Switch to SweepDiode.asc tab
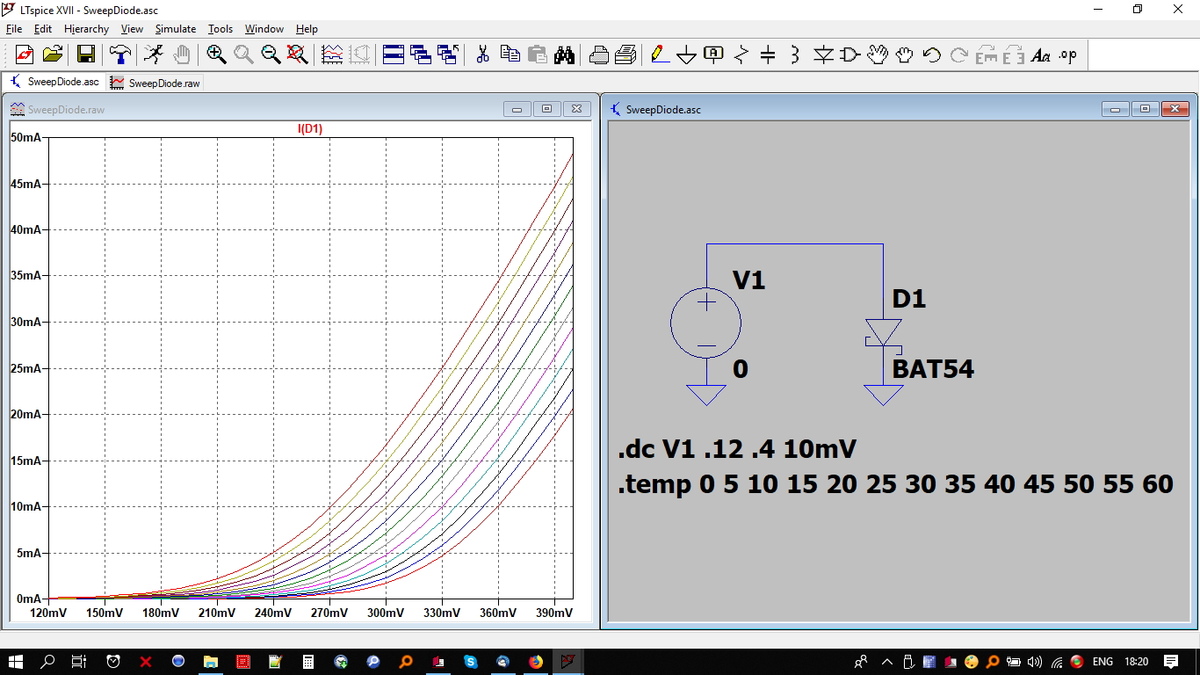Image resolution: width=1200 pixels, height=675 pixels. (54, 82)
